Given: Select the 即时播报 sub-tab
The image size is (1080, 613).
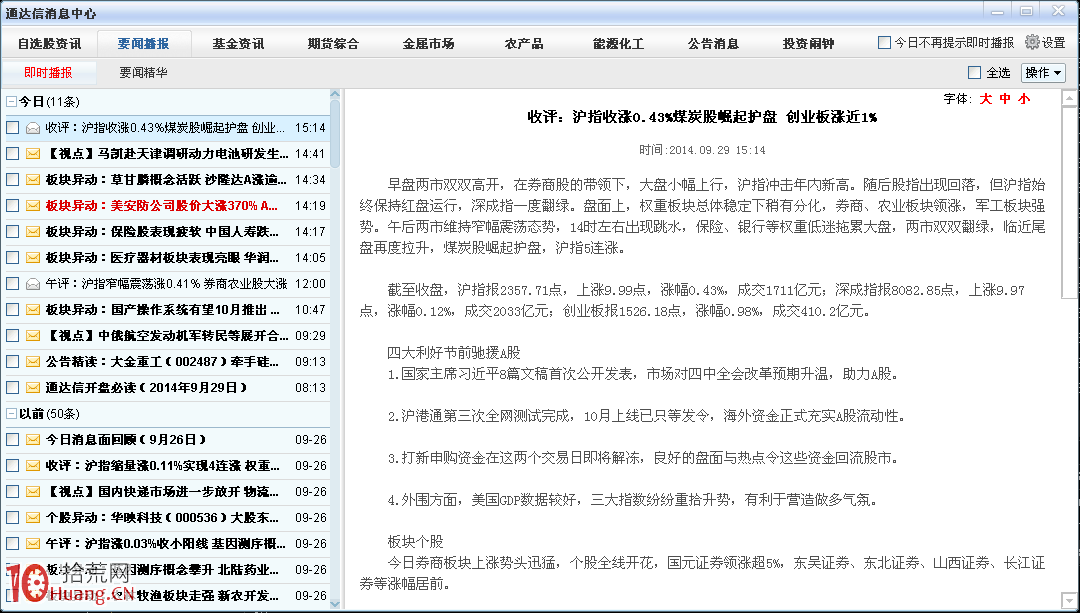Looking at the screenshot, I should tap(48, 72).
